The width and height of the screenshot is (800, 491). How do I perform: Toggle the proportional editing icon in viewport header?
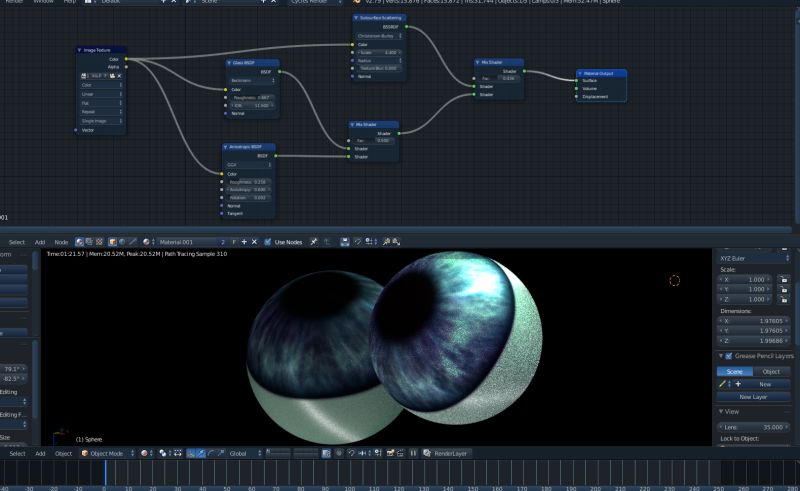[x=339, y=453]
